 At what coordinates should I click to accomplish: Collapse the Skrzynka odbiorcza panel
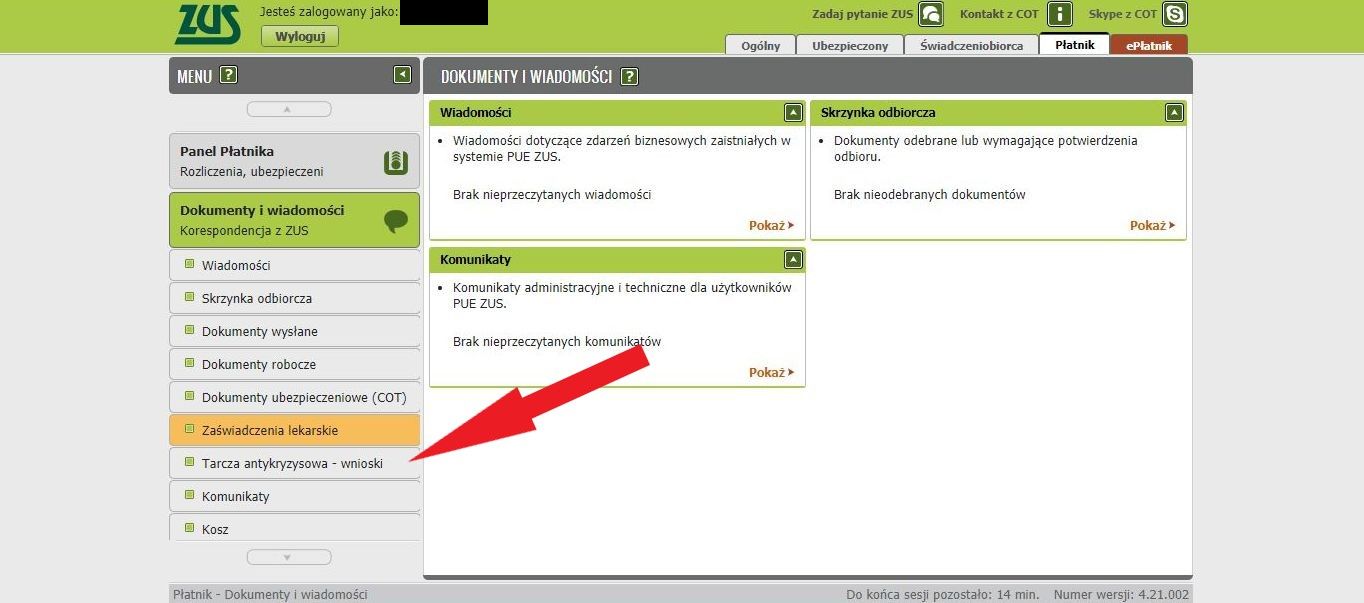1173,112
